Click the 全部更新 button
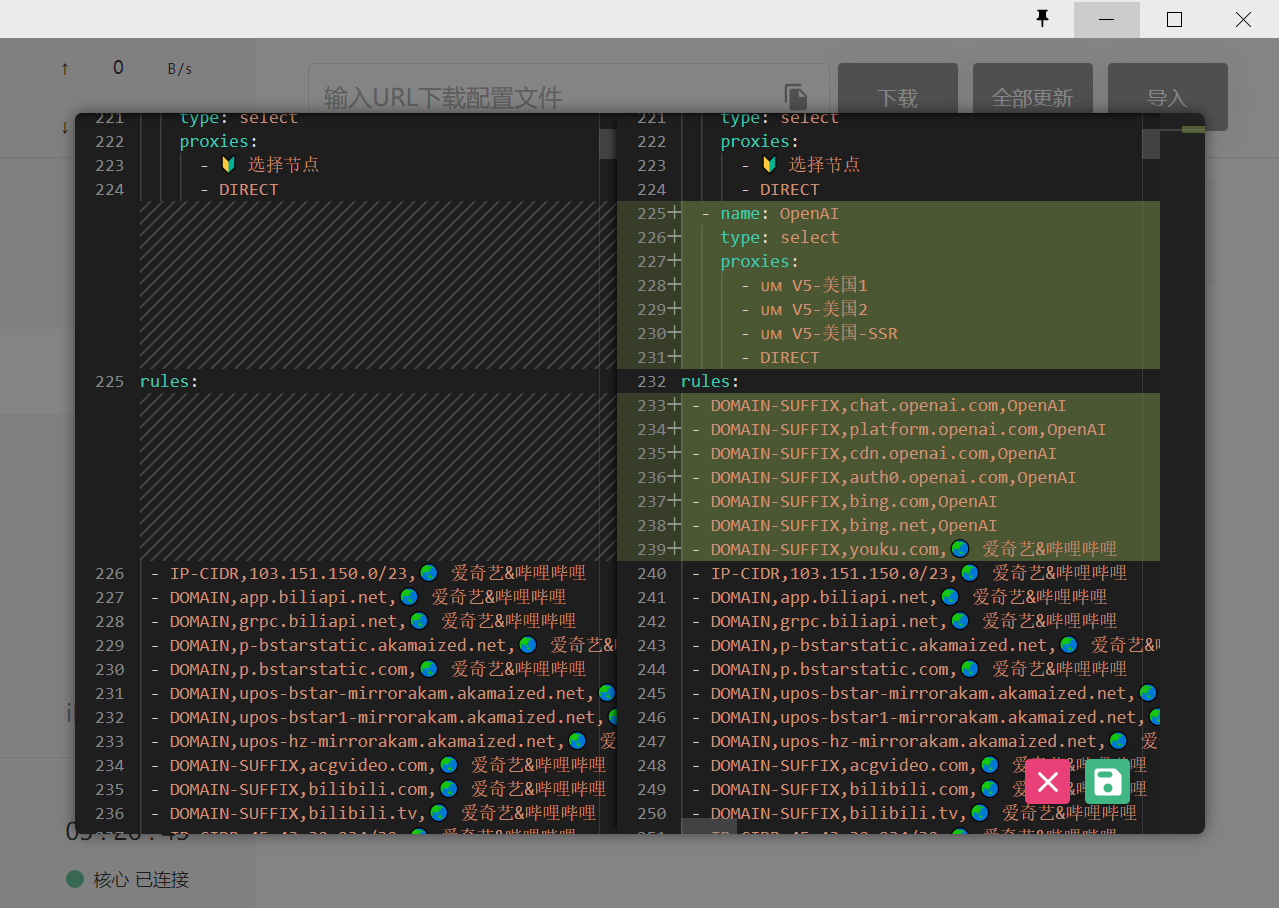Screen dimensions: 1279x908 click(x=1033, y=97)
